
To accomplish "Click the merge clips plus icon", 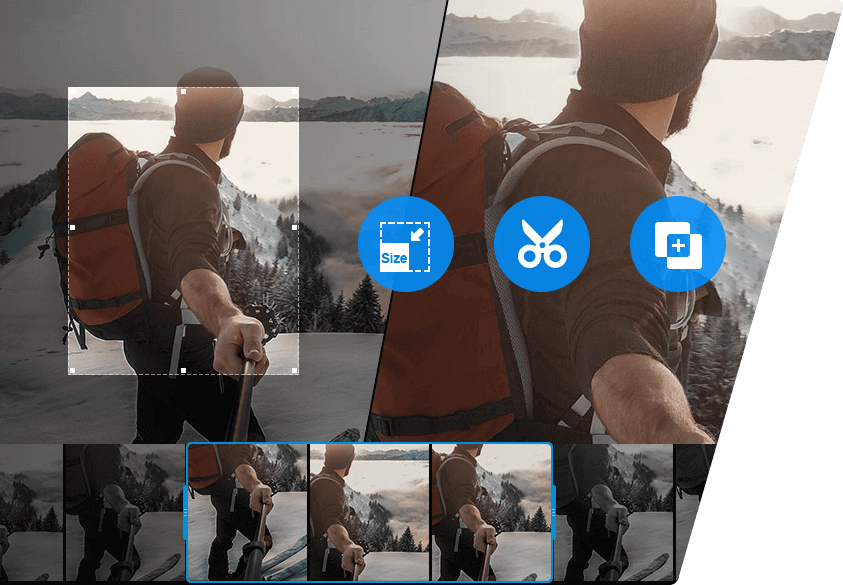I will [x=678, y=244].
